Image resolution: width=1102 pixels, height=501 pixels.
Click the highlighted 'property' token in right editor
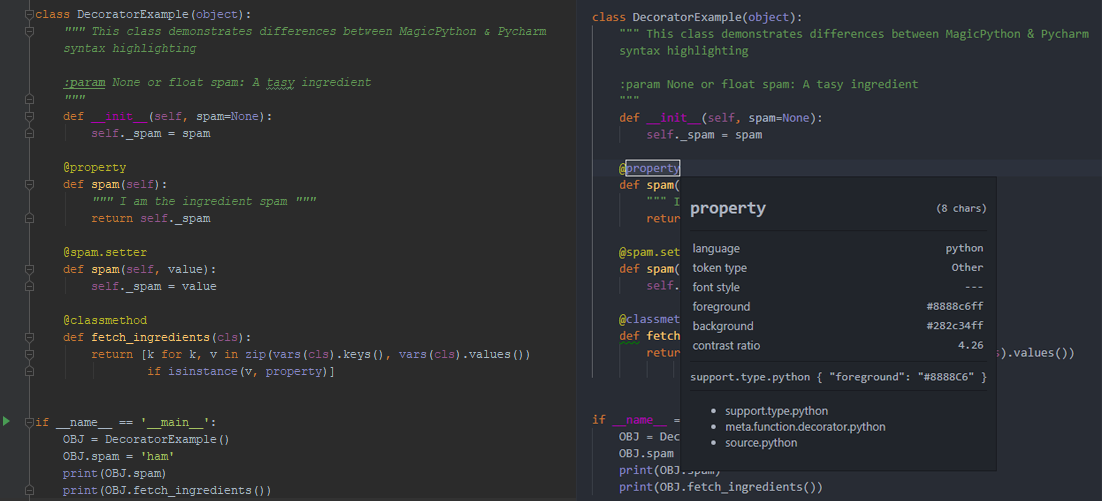click(x=653, y=168)
